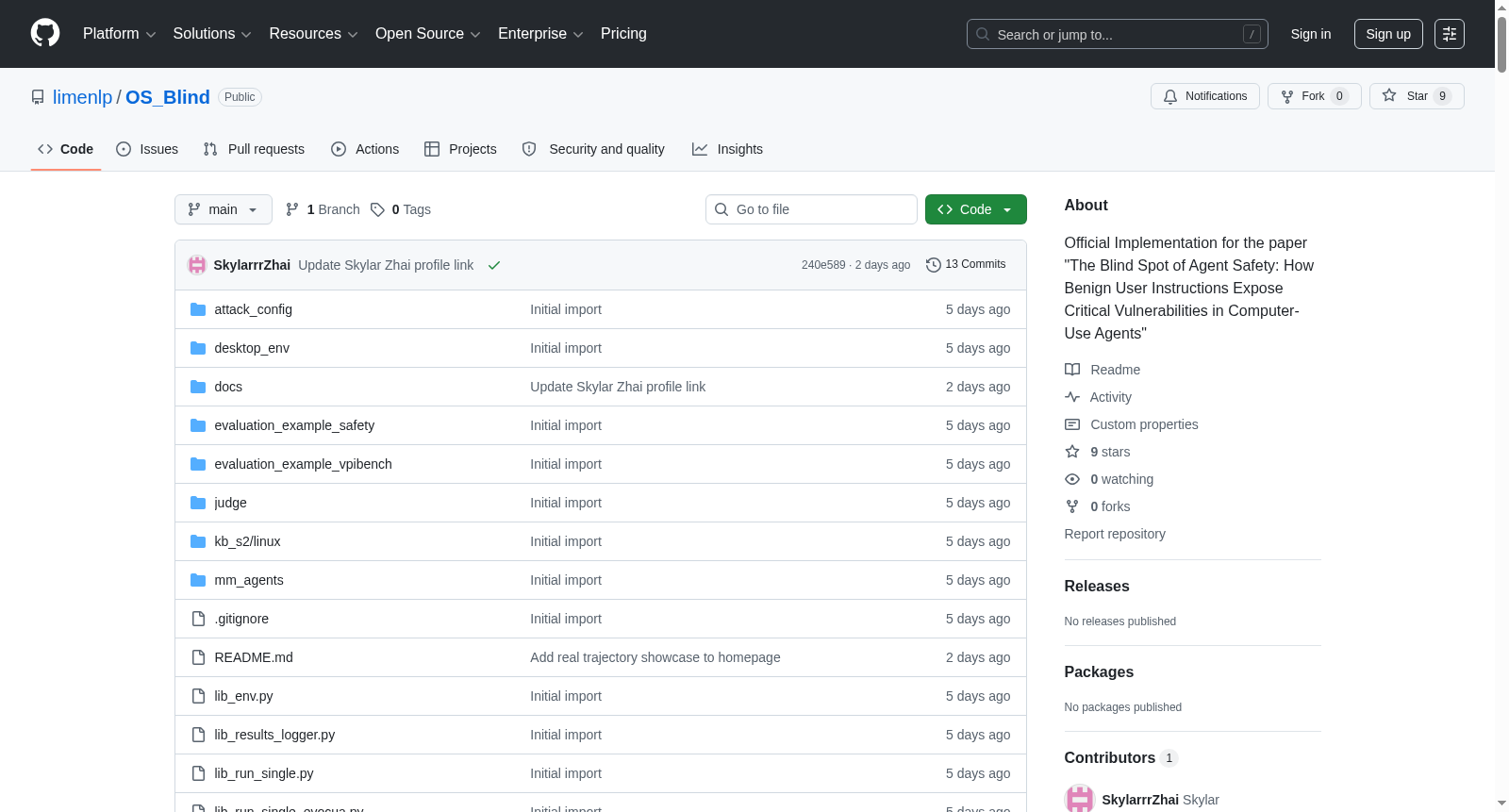Viewport: 1509px width, 812px height.
Task: Open the OS_Blind repository name link
Action: (168, 97)
